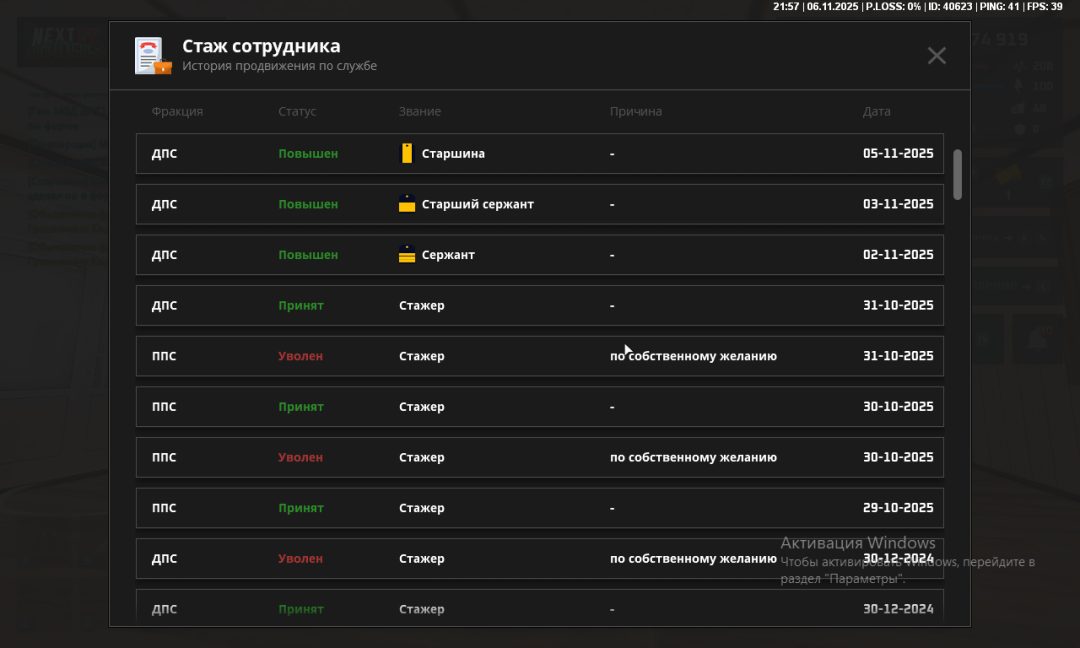
Task: Select the row dated 03-11-2025
Action: (539, 204)
